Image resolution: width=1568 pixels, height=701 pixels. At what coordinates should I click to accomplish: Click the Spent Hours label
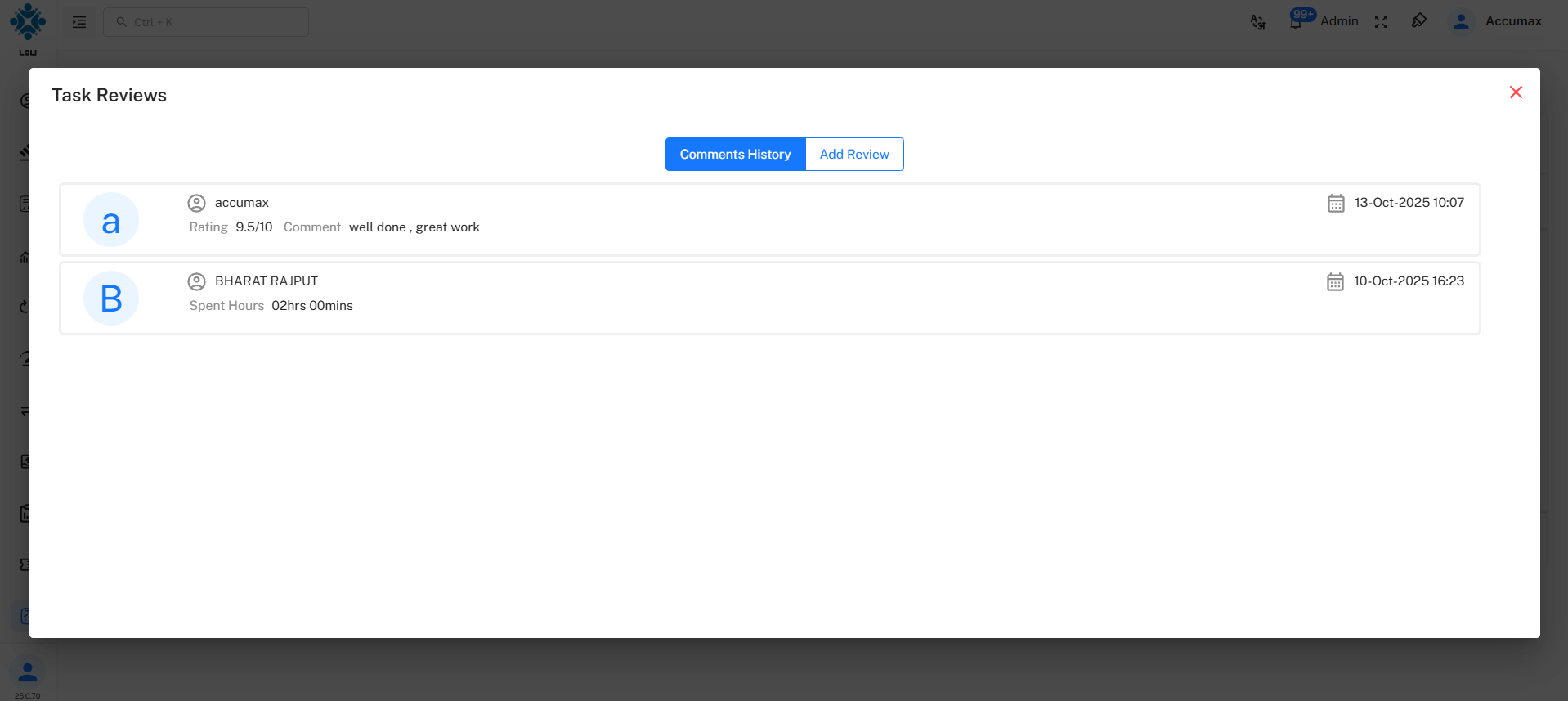(226, 306)
